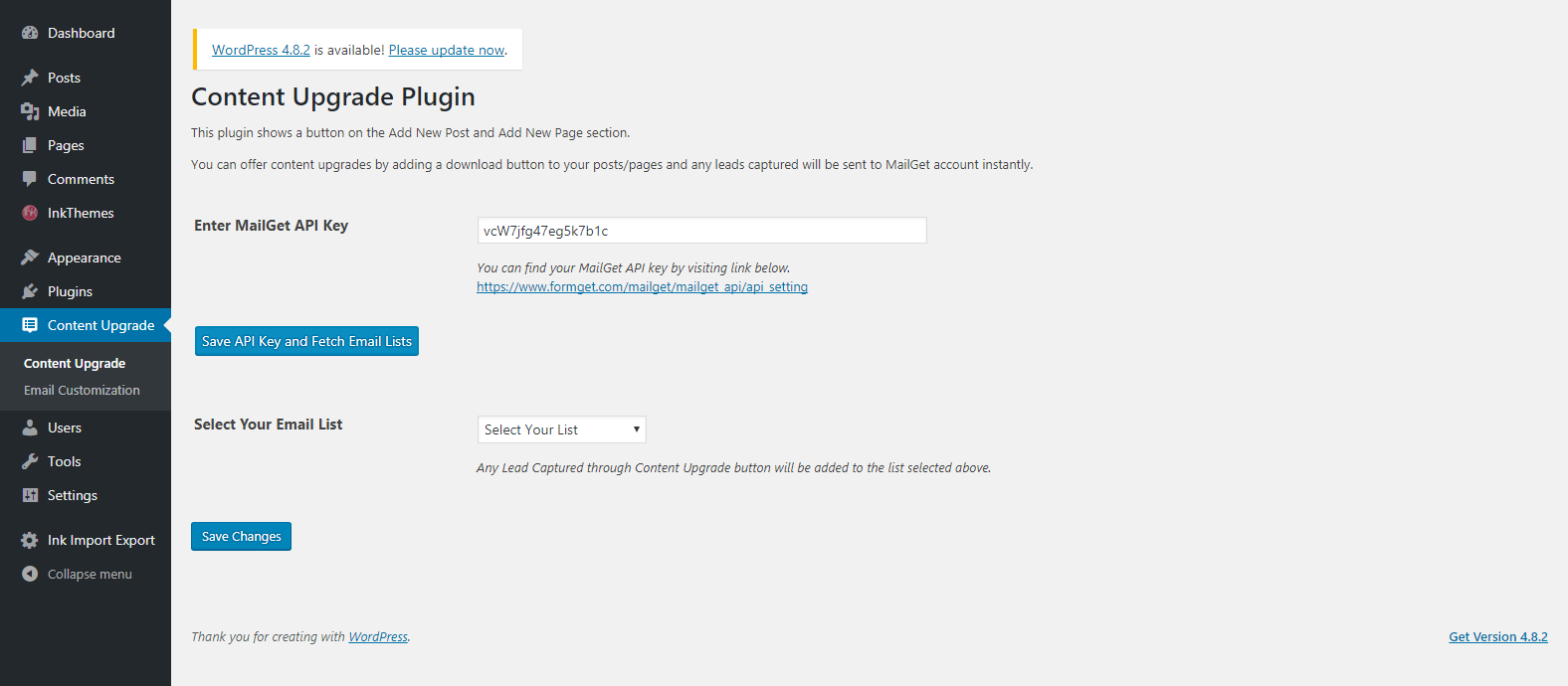Click the Posts pushpin icon
1568x686 pixels.
(30, 78)
